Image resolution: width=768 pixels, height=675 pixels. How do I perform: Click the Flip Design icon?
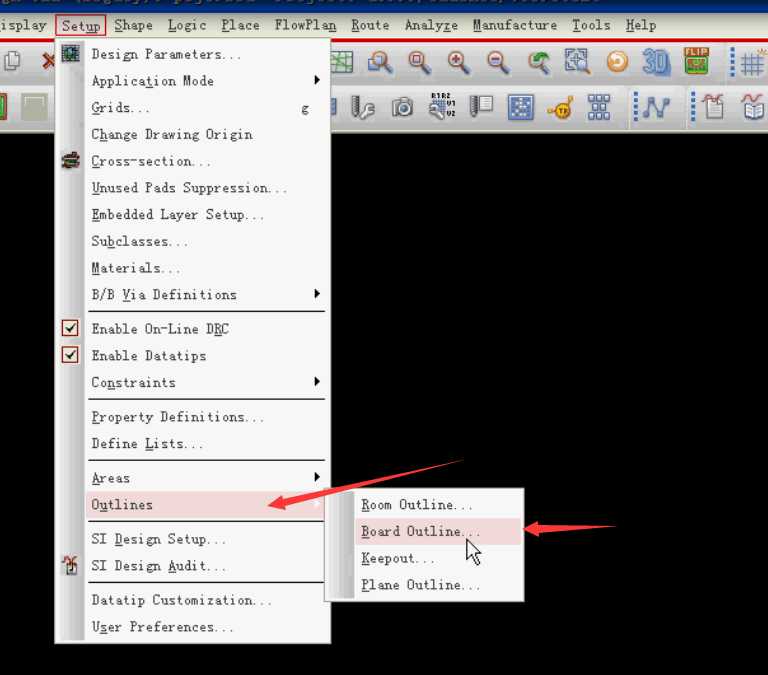point(696,61)
